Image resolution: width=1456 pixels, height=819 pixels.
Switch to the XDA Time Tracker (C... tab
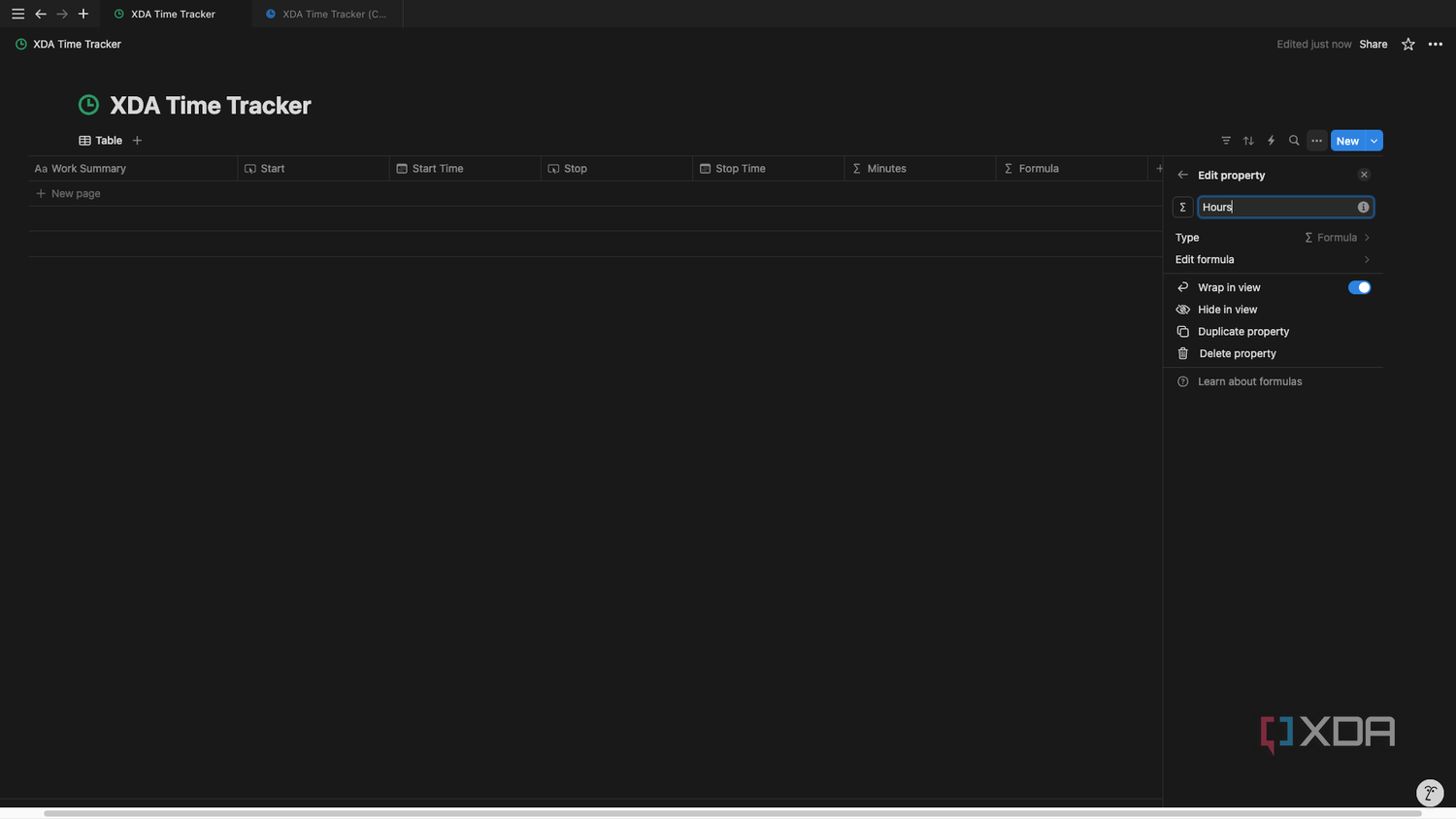click(x=327, y=14)
